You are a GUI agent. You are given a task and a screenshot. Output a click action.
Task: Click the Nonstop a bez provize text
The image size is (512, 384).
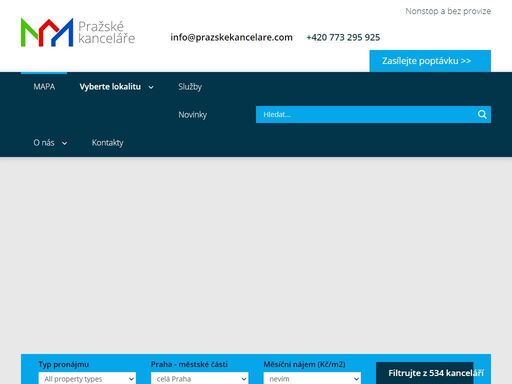click(x=448, y=11)
